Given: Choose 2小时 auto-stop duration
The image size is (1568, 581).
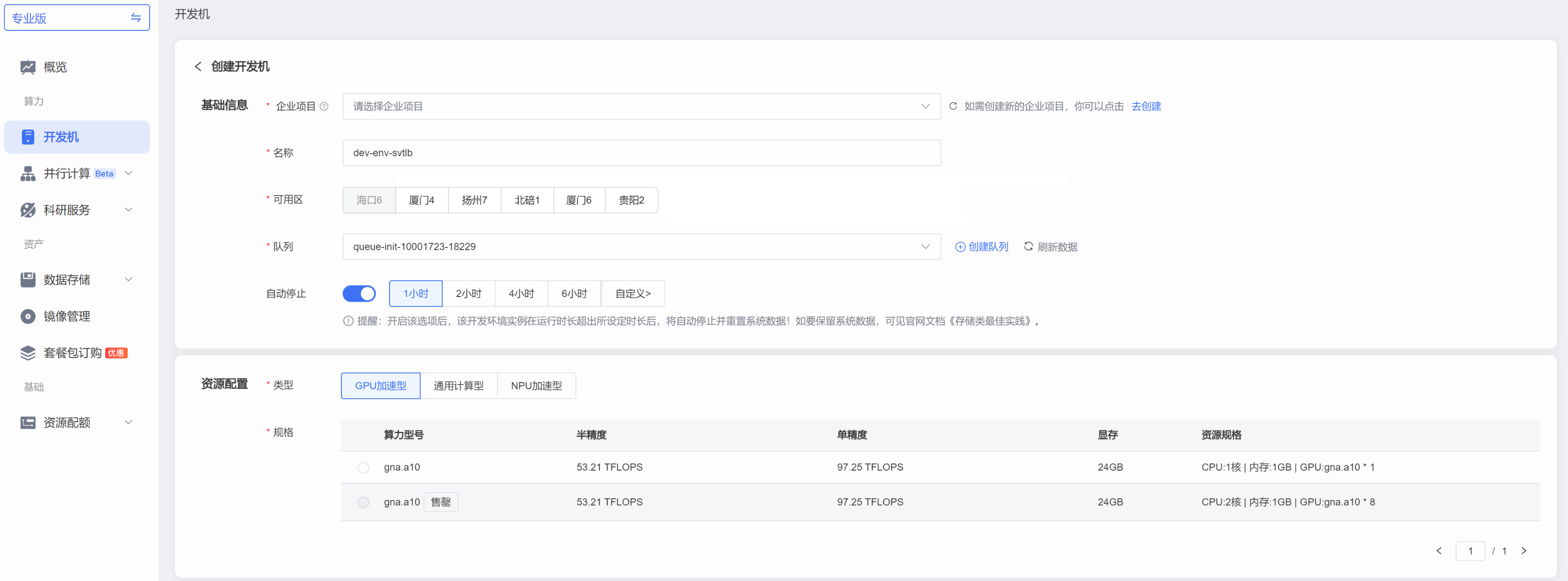Looking at the screenshot, I should (x=469, y=294).
